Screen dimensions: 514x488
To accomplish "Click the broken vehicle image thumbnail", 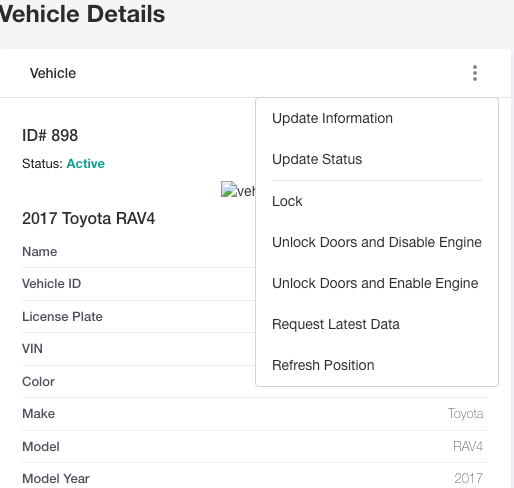I will coord(238,189).
